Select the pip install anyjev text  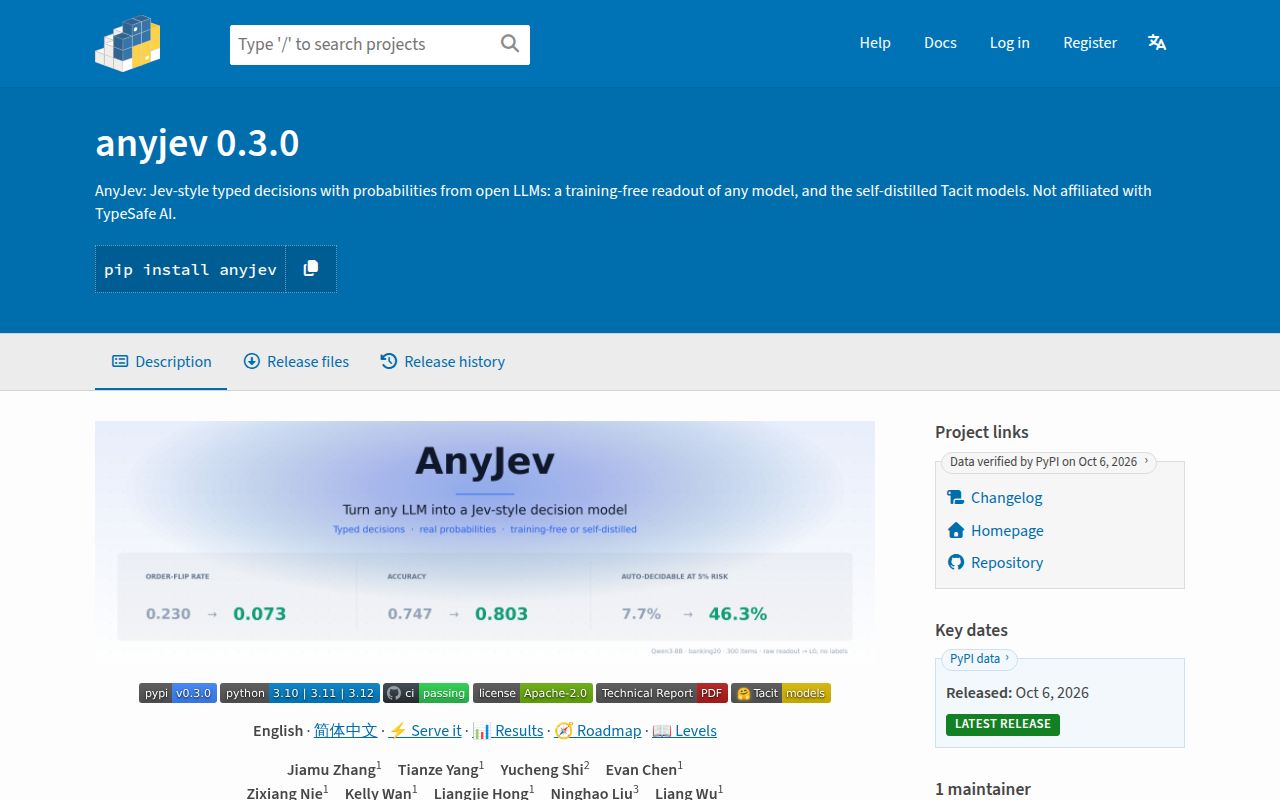click(x=190, y=269)
